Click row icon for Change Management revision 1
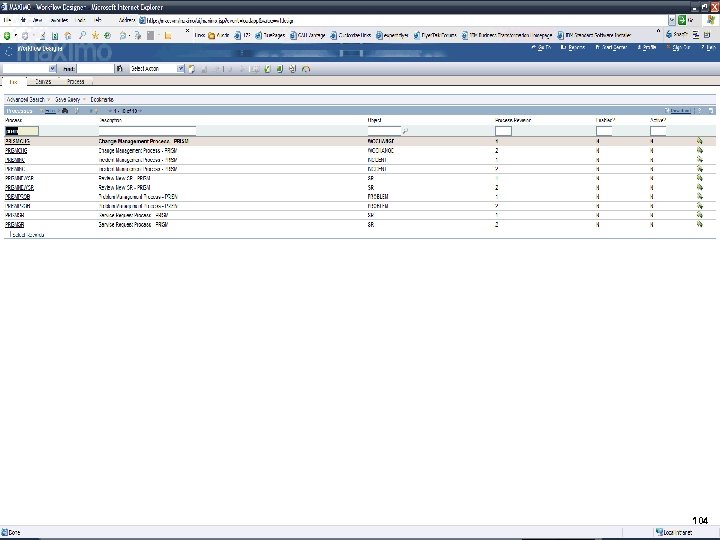Image resolution: width=720 pixels, height=540 pixels. 699,141
